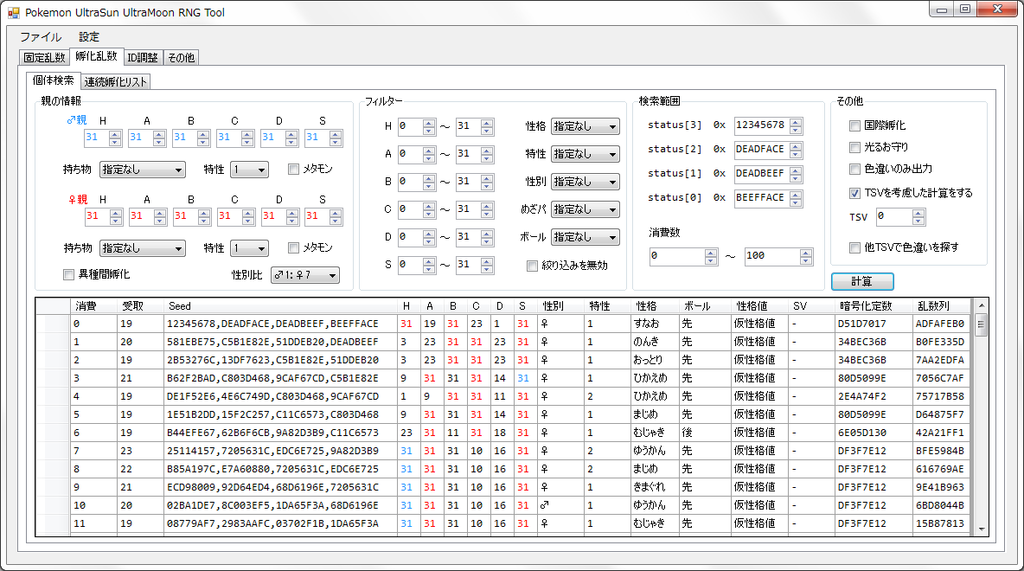
Task: Toggle 色違いのみ出力 checkbox
Action: point(855,169)
